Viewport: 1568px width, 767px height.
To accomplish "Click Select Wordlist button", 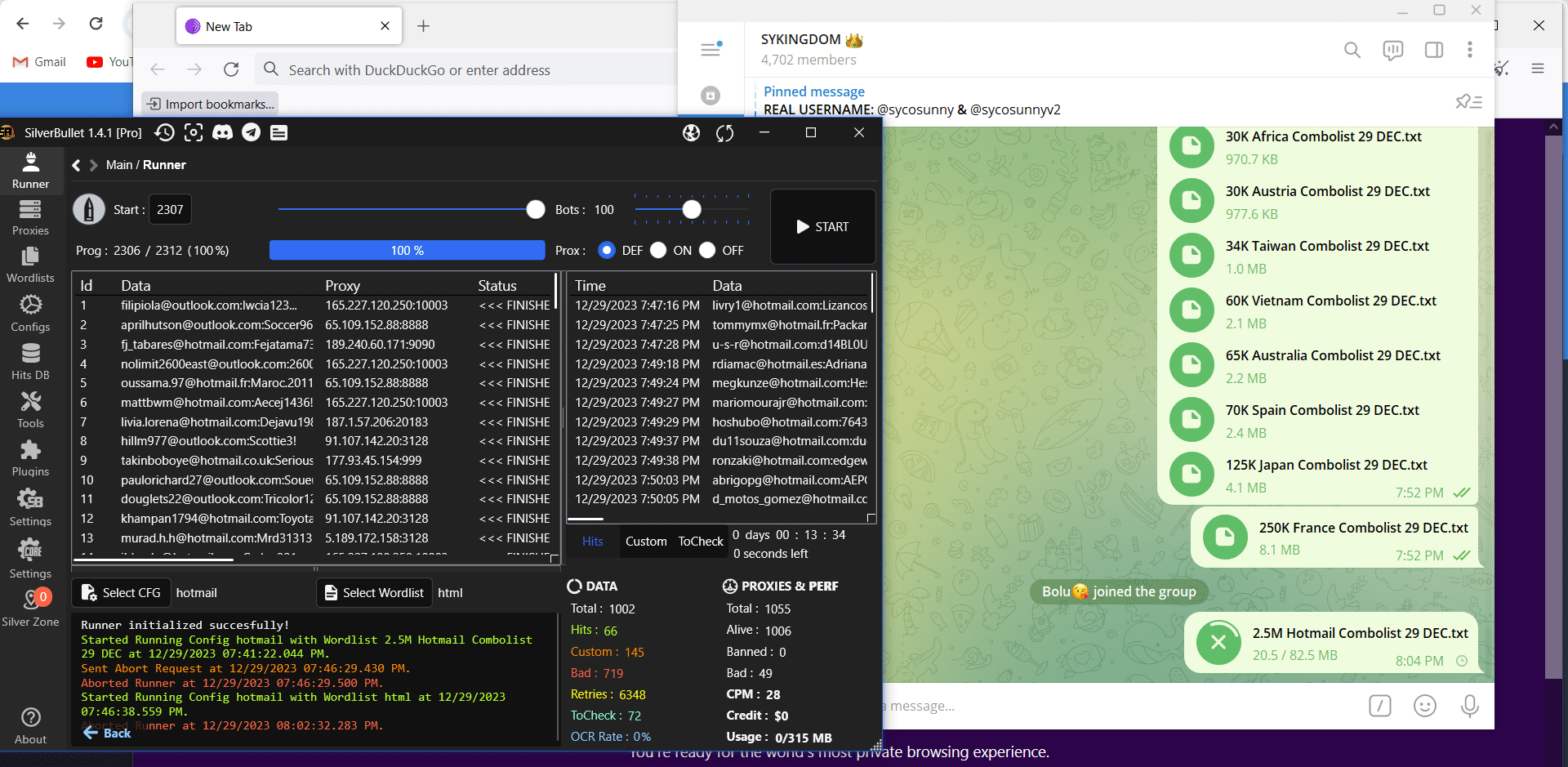I will tap(375, 593).
